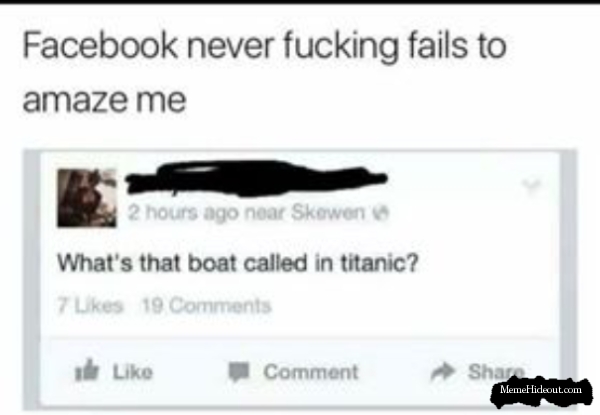Click the Skewen location link

[328, 212]
